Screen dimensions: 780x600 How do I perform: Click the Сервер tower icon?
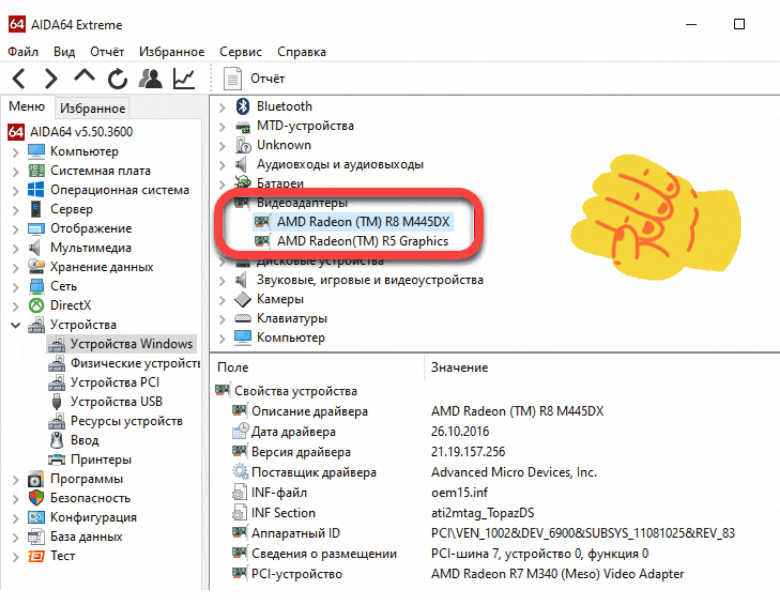point(36,209)
